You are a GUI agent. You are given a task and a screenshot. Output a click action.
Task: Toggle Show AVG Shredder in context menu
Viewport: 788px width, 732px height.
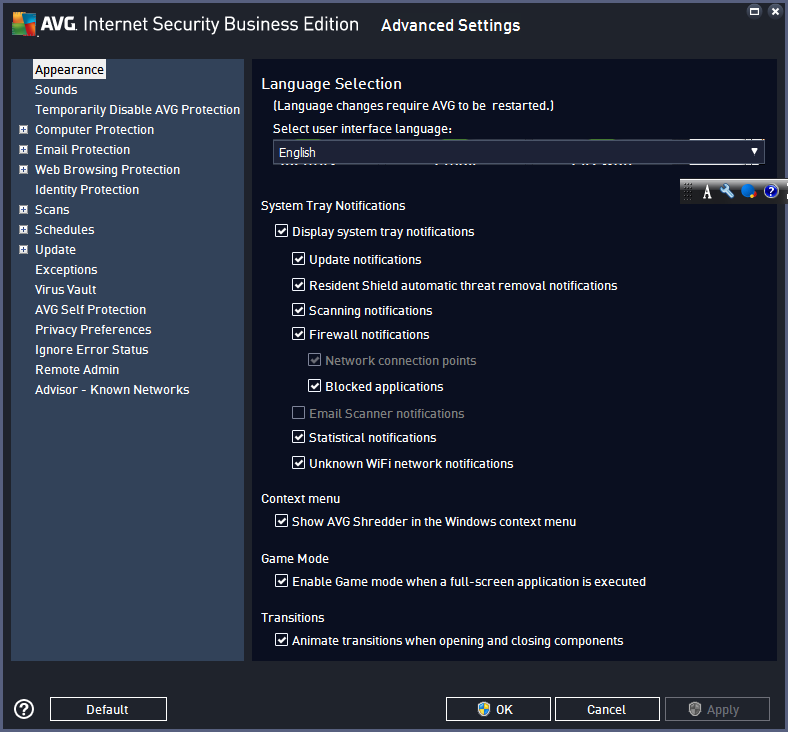coord(281,521)
